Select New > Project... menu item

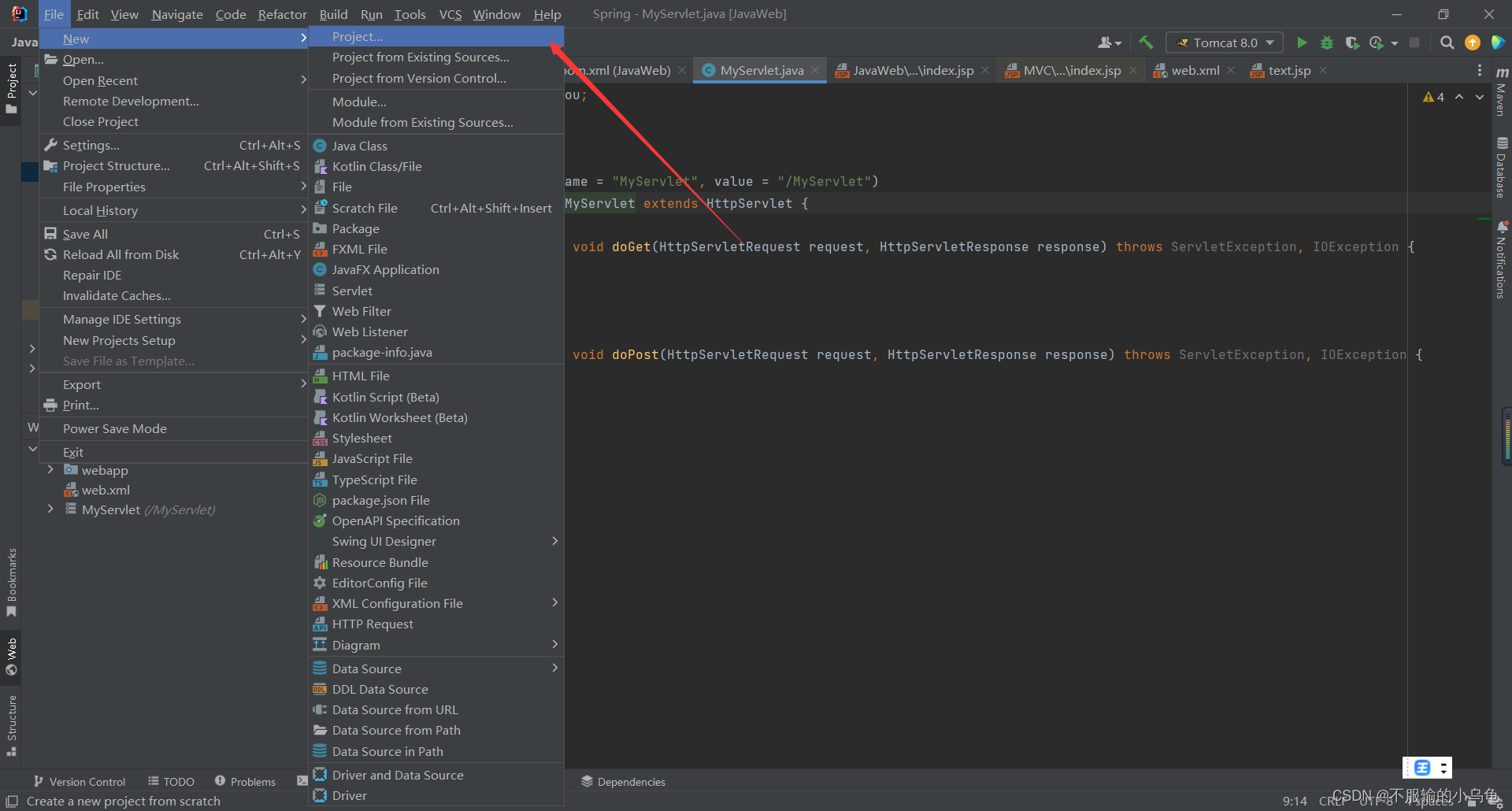coord(436,37)
